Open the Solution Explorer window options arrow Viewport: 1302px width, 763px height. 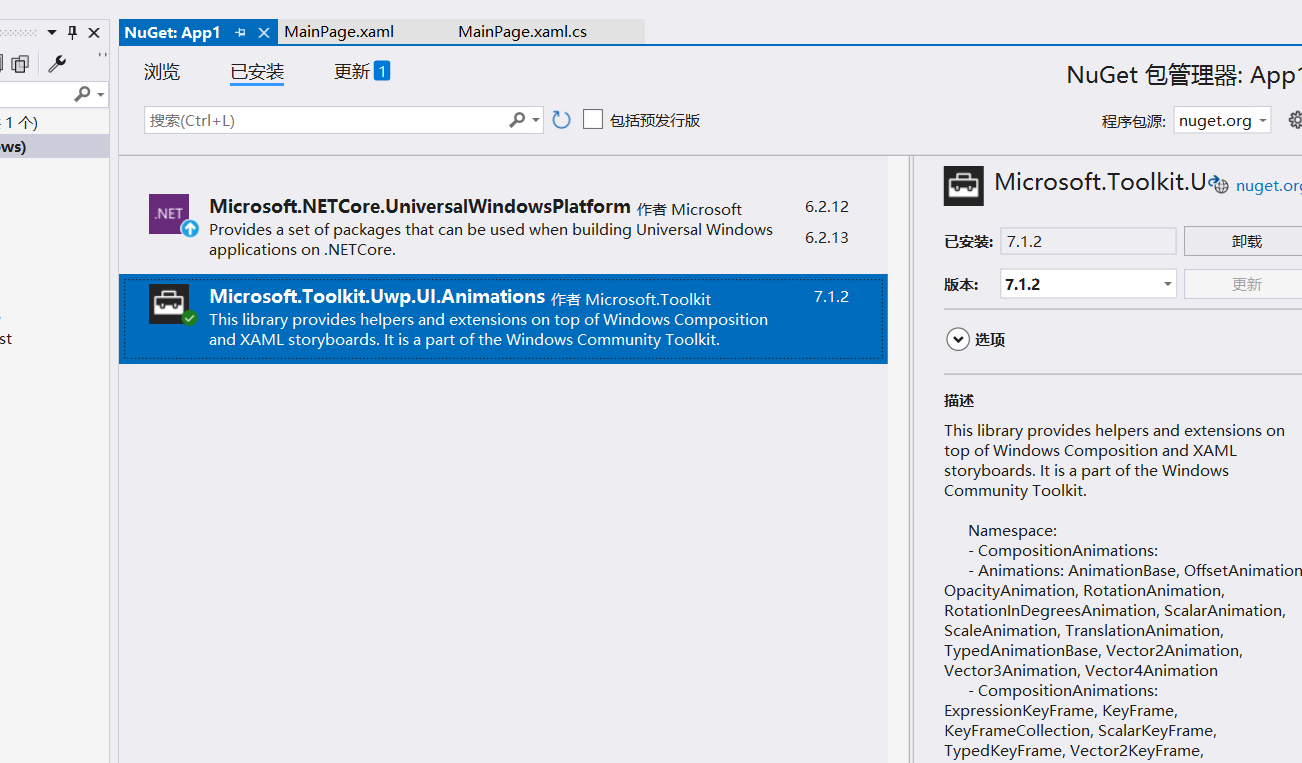(52, 33)
